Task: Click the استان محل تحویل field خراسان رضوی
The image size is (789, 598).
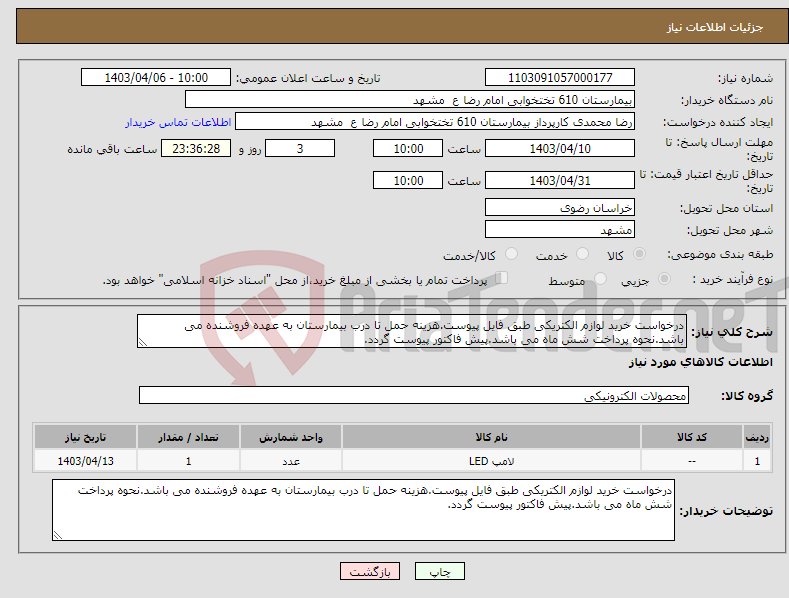Action: point(560,207)
